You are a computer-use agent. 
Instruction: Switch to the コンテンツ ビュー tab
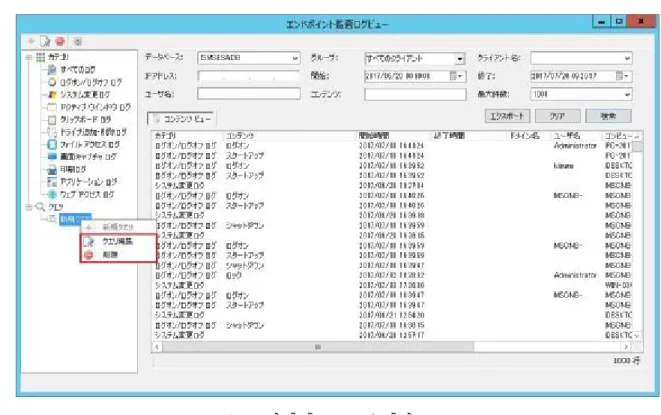pos(182,119)
